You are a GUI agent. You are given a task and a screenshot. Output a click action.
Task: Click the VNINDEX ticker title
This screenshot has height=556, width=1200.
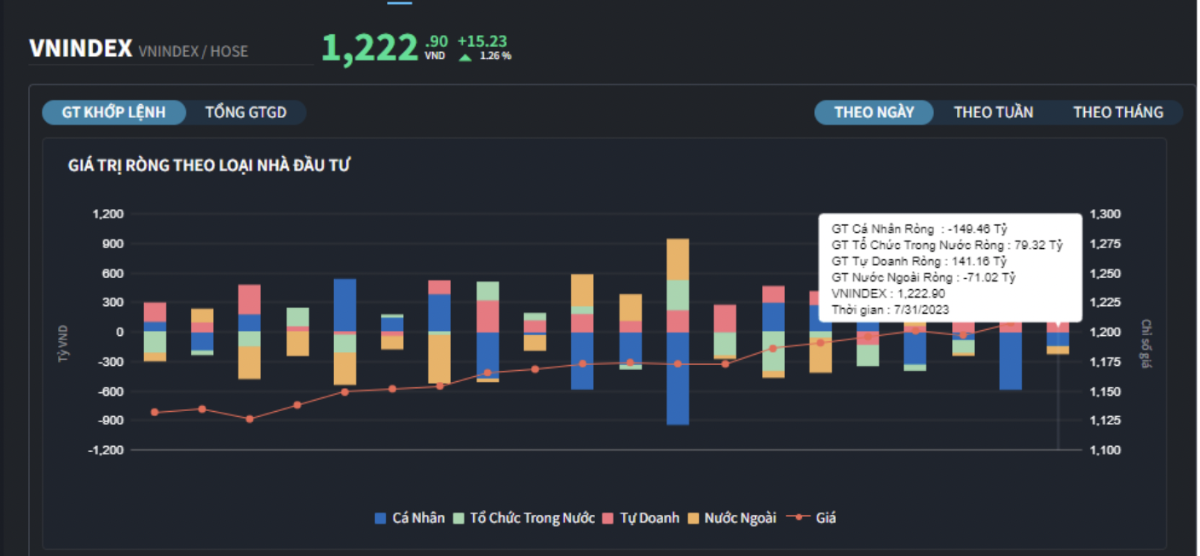pyautogui.click(x=80, y=49)
